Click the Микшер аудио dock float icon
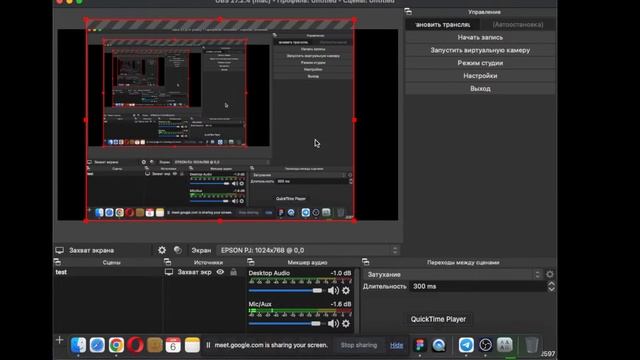Viewport: 640px width, 360px height. click(251, 262)
